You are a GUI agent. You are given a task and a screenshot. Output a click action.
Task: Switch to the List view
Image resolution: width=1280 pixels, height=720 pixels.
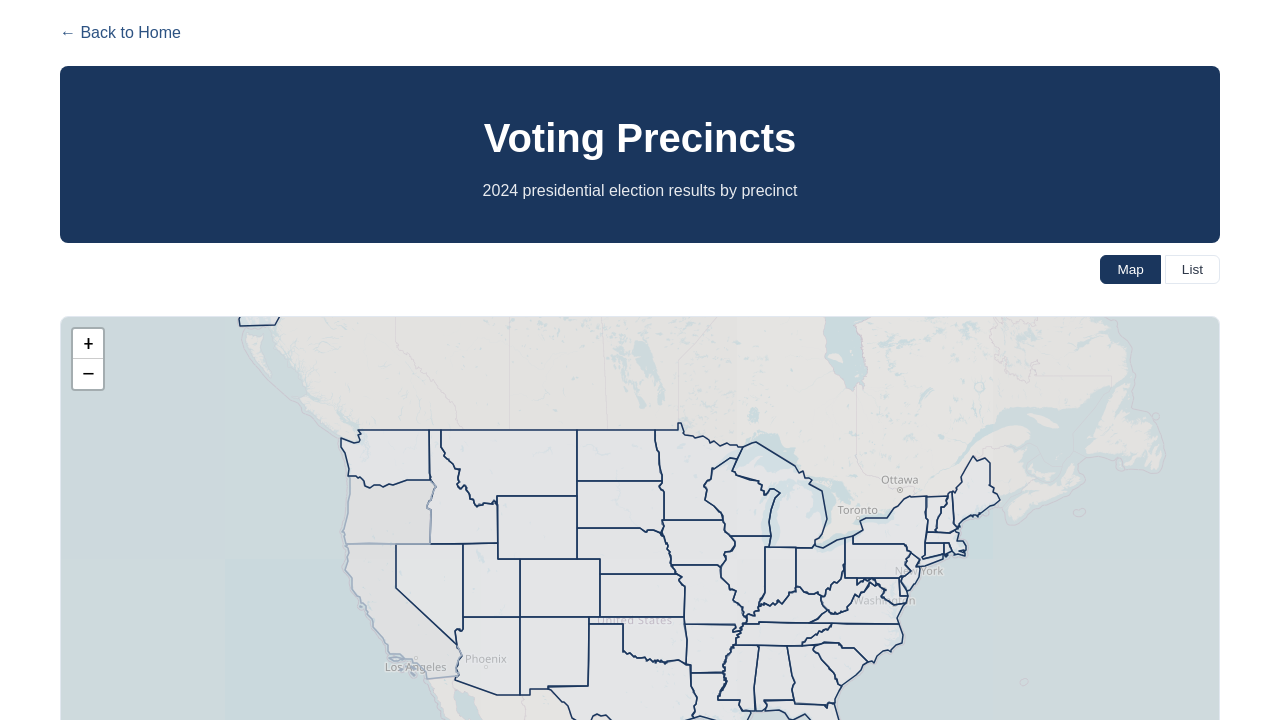click(1192, 269)
